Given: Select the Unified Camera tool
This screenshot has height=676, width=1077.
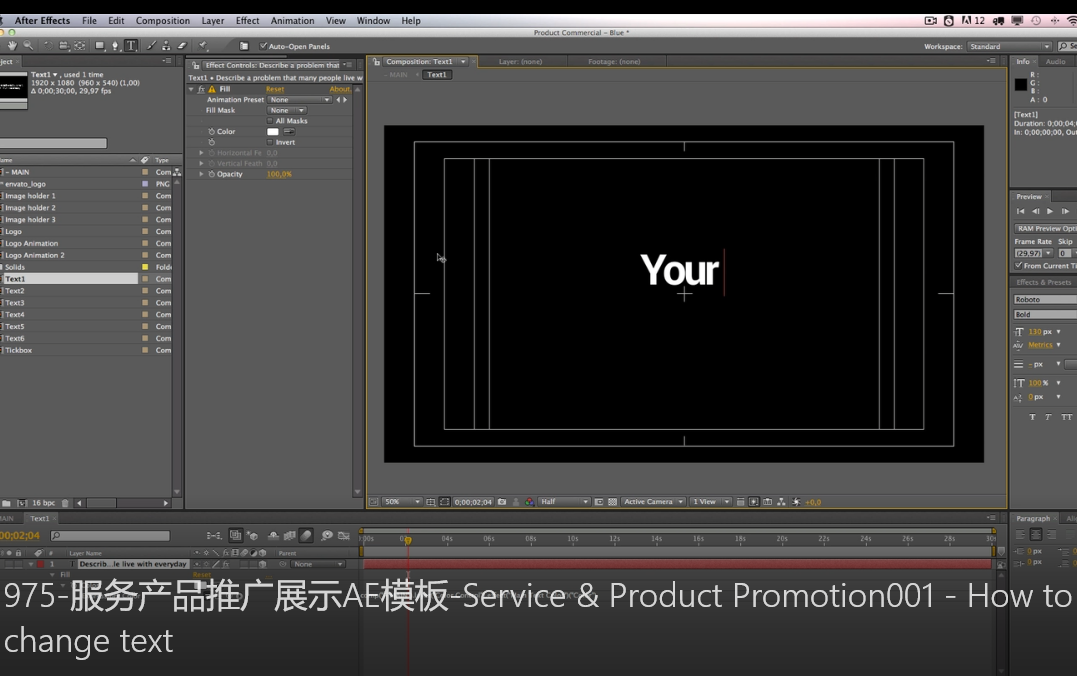Looking at the screenshot, I should [x=64, y=45].
